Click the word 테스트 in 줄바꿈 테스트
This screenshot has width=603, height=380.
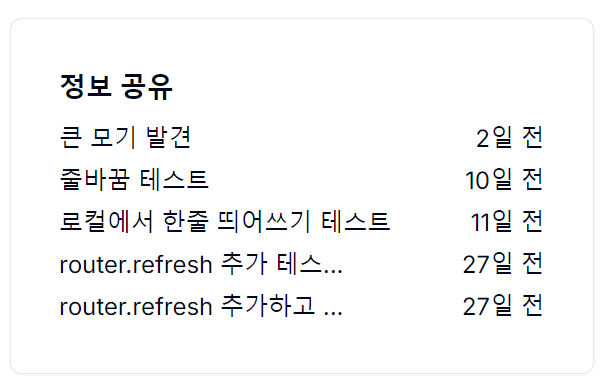tap(174, 180)
